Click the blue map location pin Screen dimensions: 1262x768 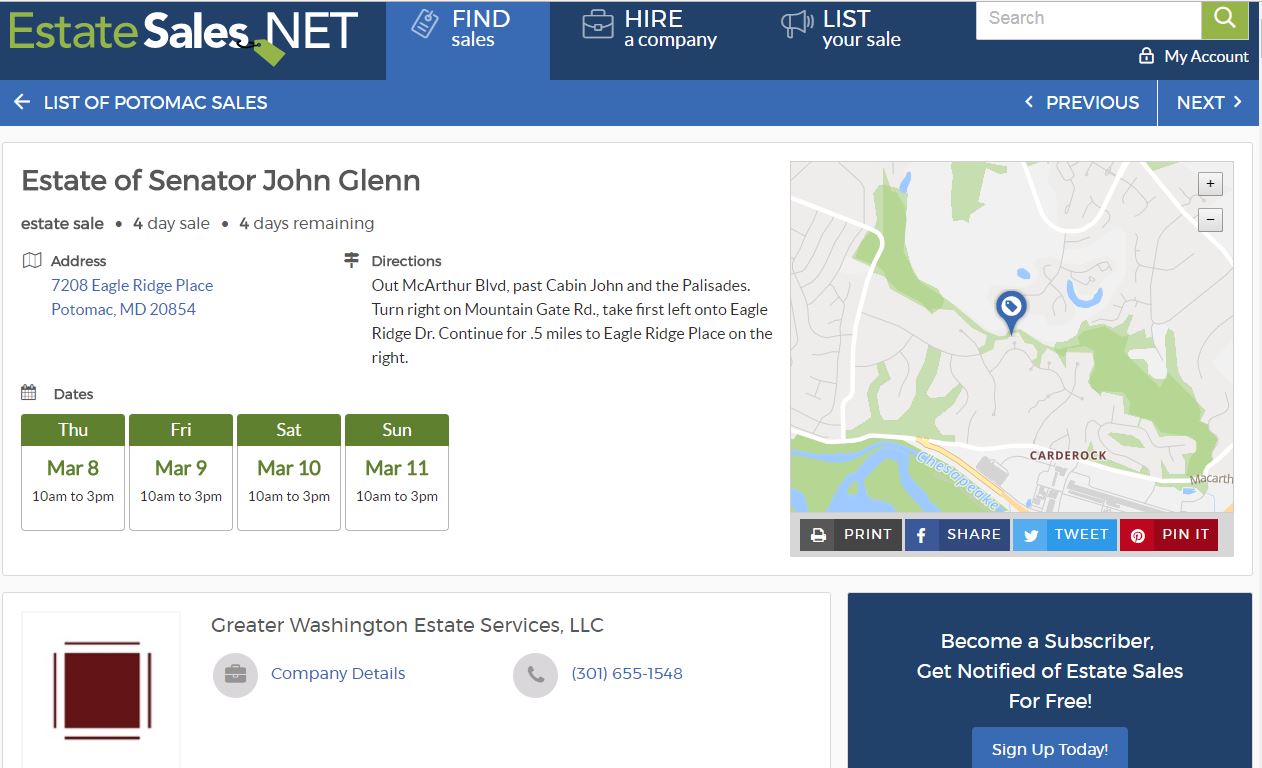point(1010,309)
